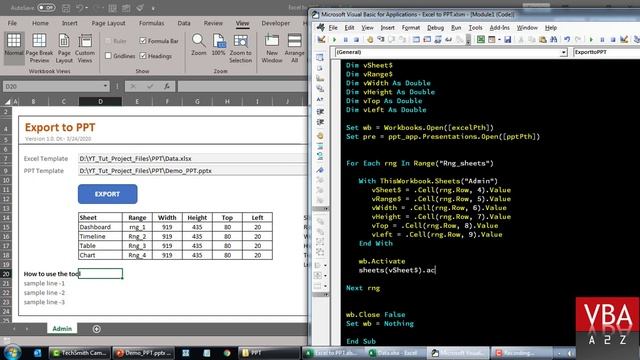
Task: Click the 'Chart' cell in Sheet column
Action: 100,255
